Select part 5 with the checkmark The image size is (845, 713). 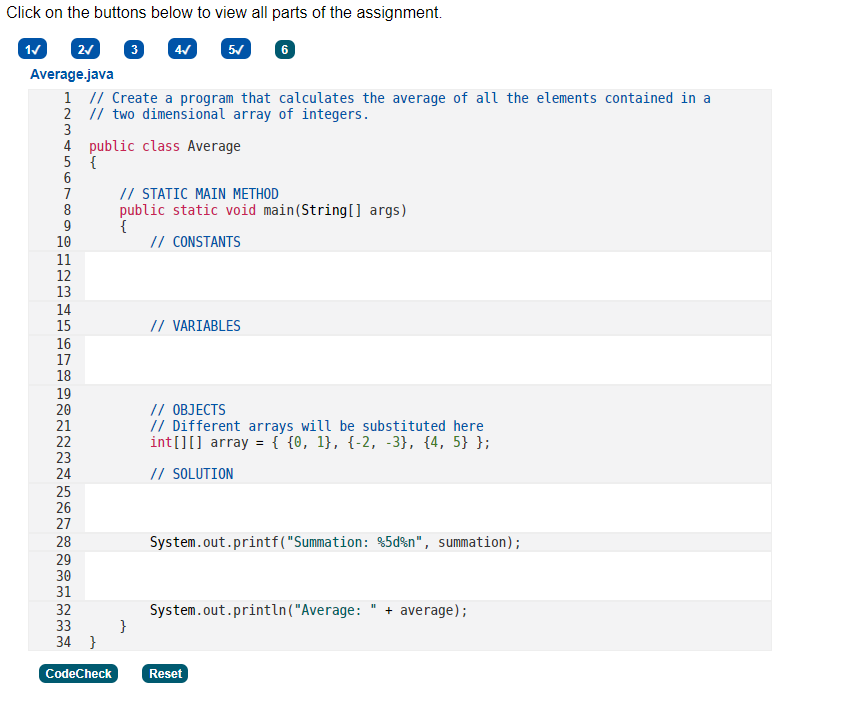[x=235, y=48]
